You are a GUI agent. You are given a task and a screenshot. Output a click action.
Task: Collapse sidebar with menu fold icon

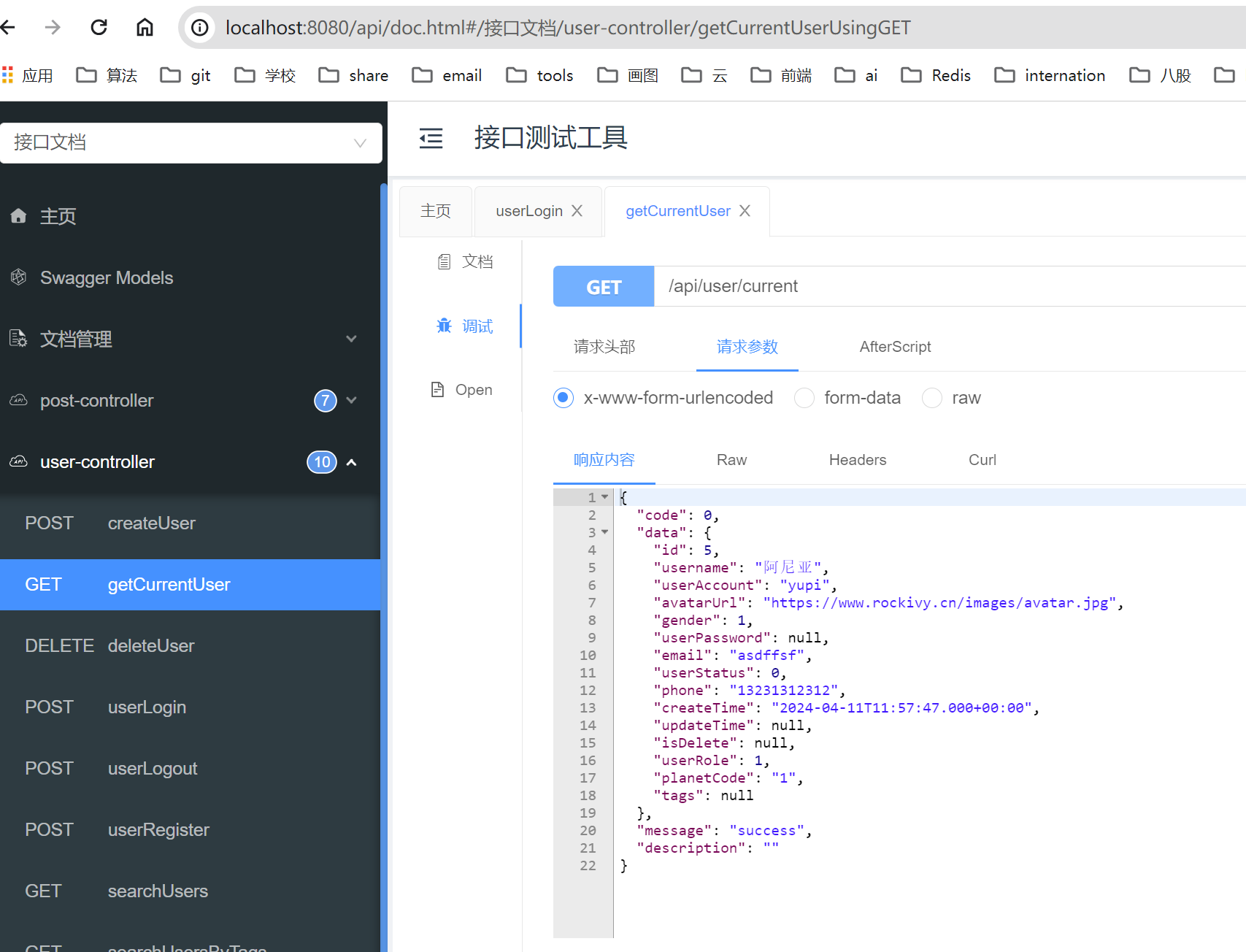[x=431, y=138]
